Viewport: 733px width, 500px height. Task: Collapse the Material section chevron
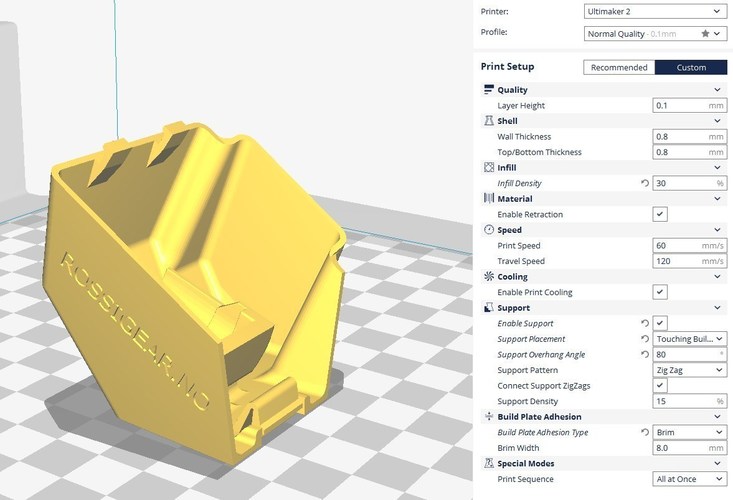718,199
